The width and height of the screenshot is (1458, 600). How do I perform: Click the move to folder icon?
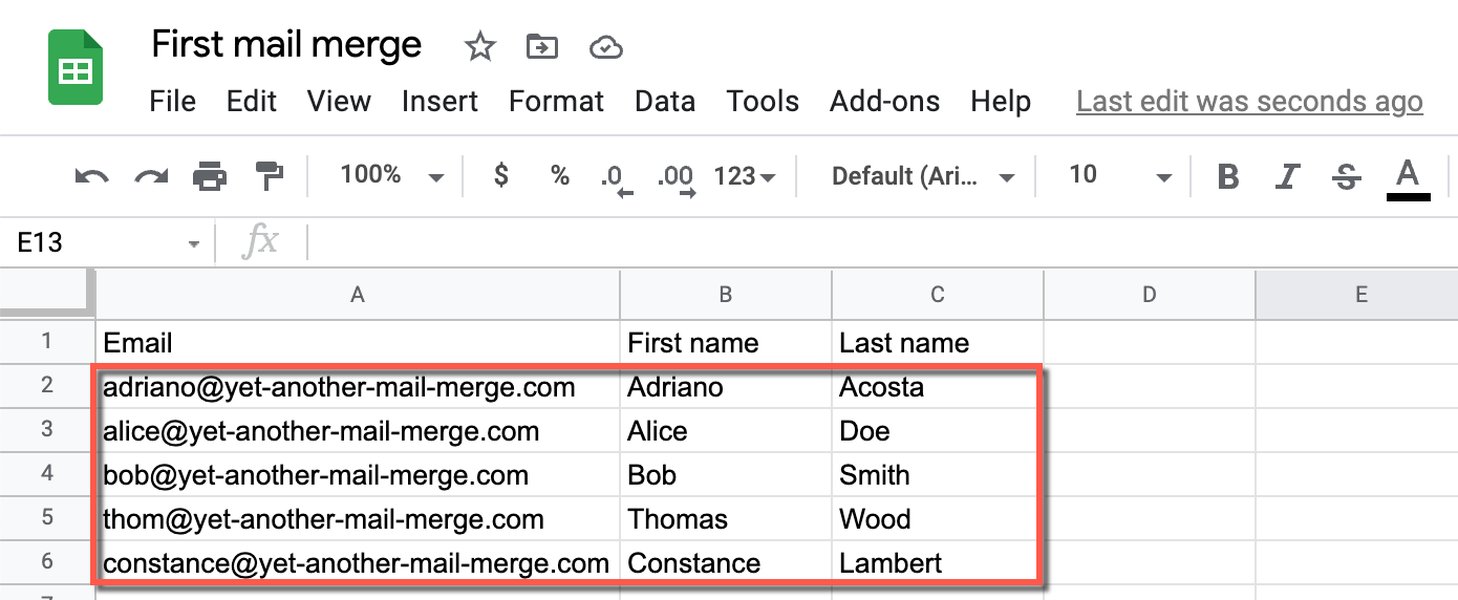click(542, 46)
